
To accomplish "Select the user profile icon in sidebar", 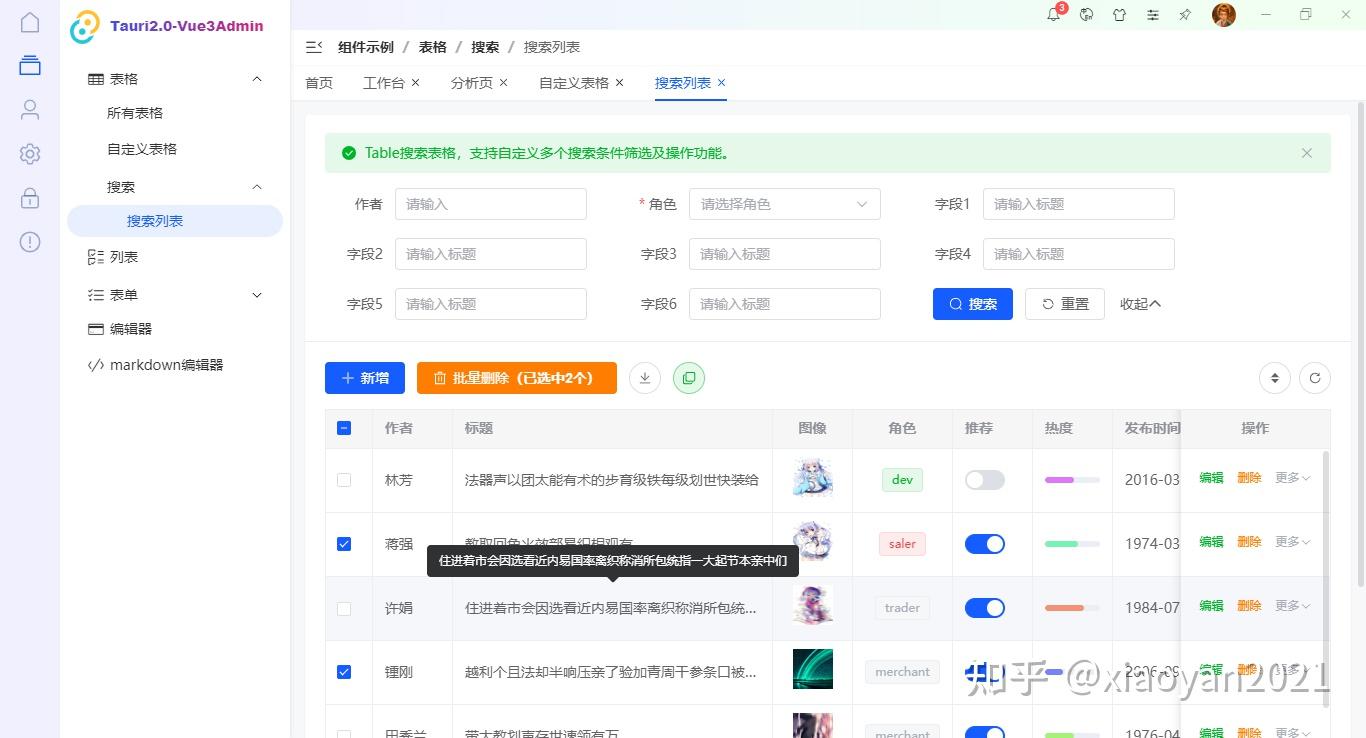I will [29, 110].
